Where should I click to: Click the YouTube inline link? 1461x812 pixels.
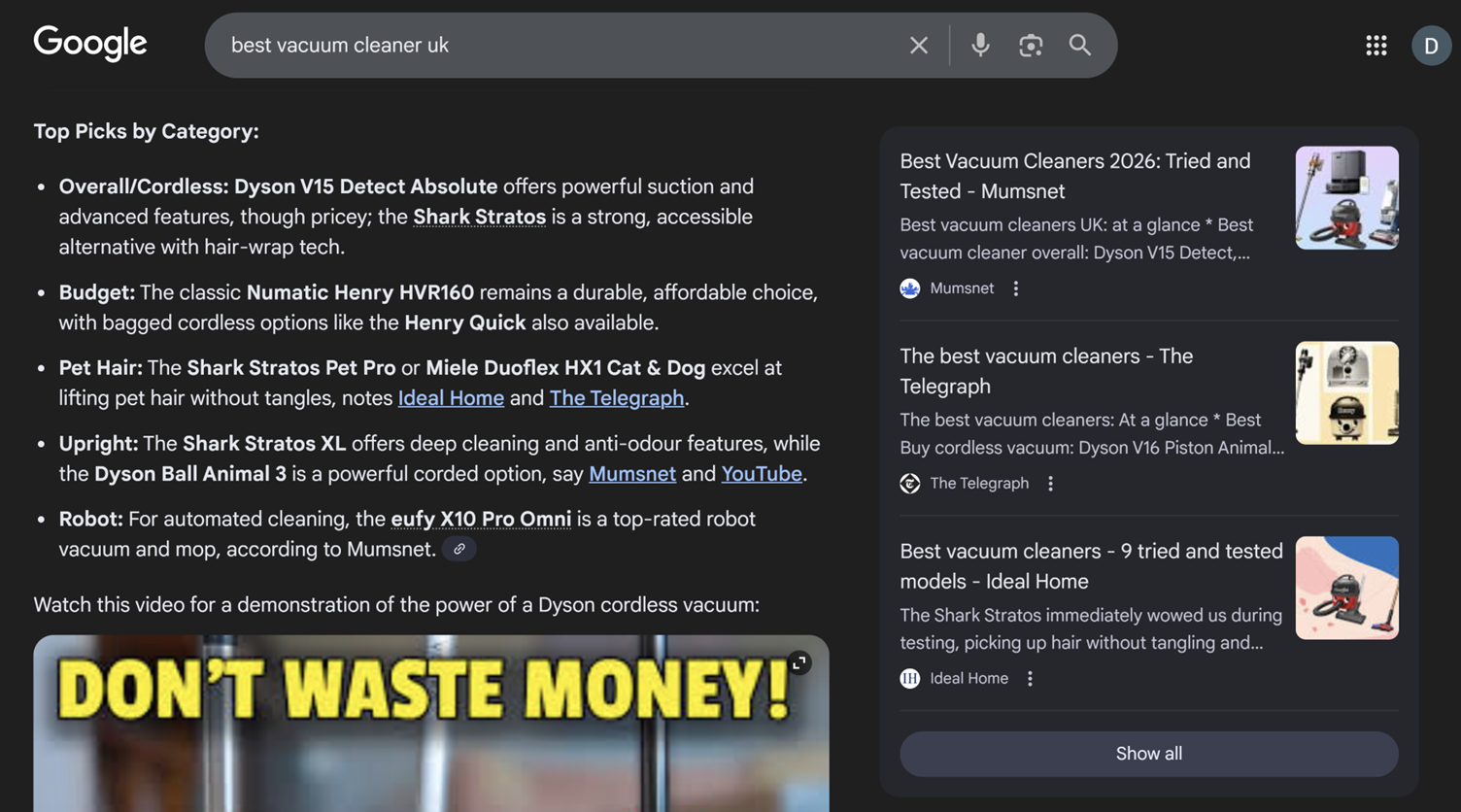[762, 474]
